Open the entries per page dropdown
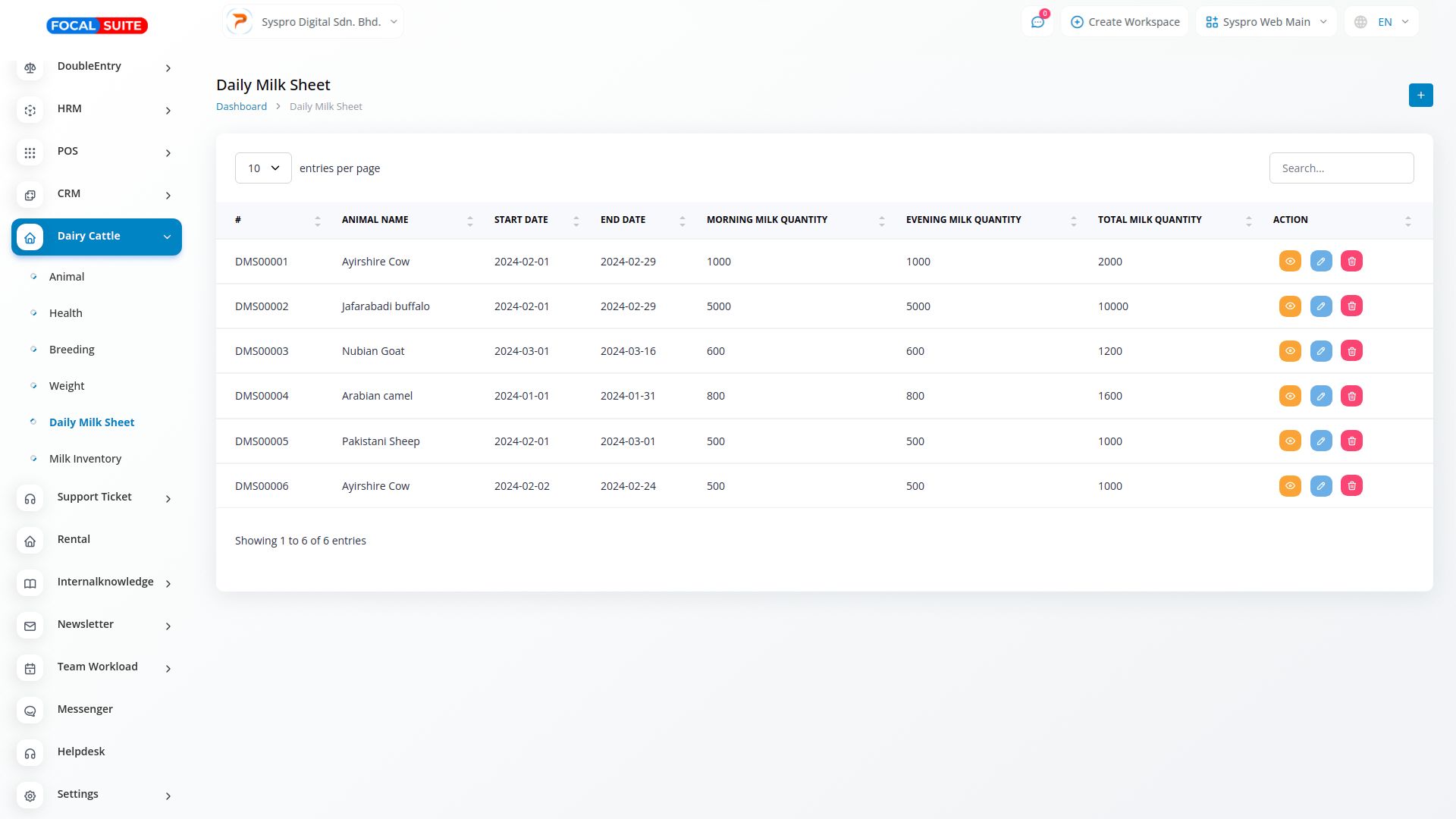This screenshot has width=1456, height=819. pyautogui.click(x=263, y=168)
